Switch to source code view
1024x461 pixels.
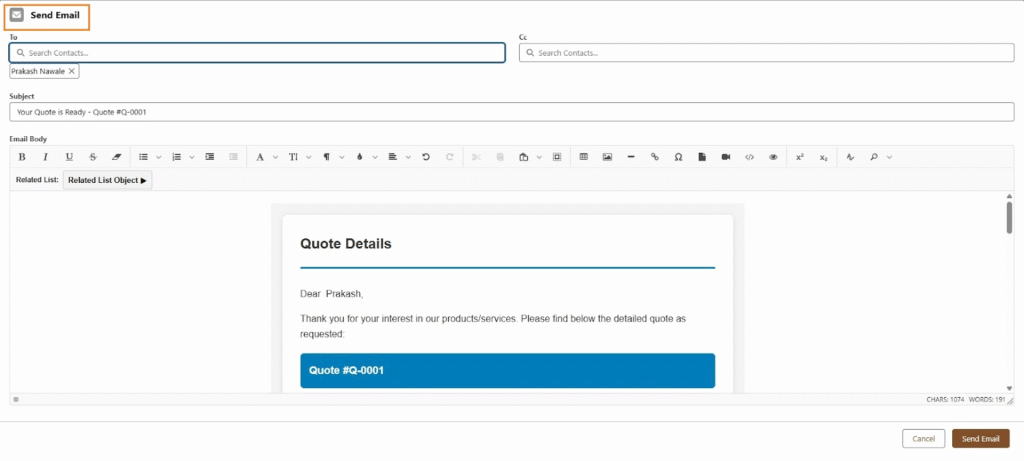click(x=750, y=157)
